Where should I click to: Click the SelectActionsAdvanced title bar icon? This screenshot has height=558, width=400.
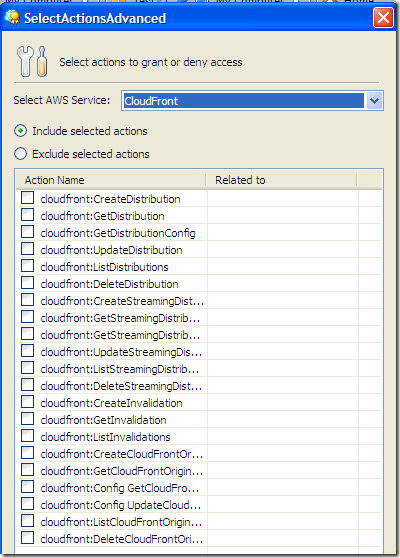(x=12, y=17)
